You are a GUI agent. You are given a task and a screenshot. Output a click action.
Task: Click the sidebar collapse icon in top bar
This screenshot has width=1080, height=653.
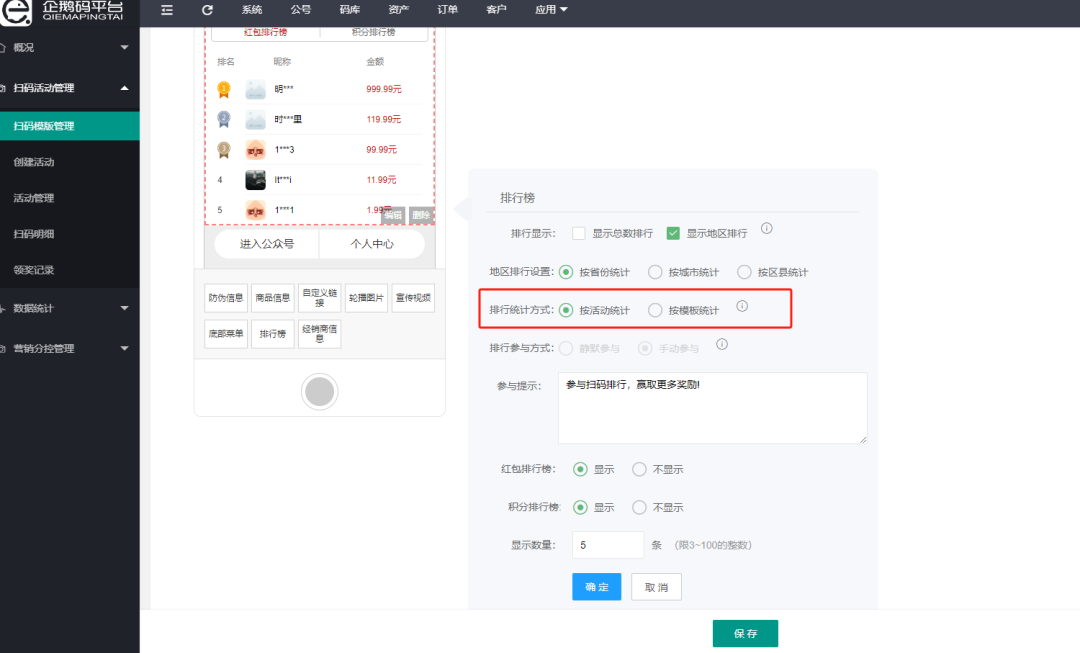point(167,10)
